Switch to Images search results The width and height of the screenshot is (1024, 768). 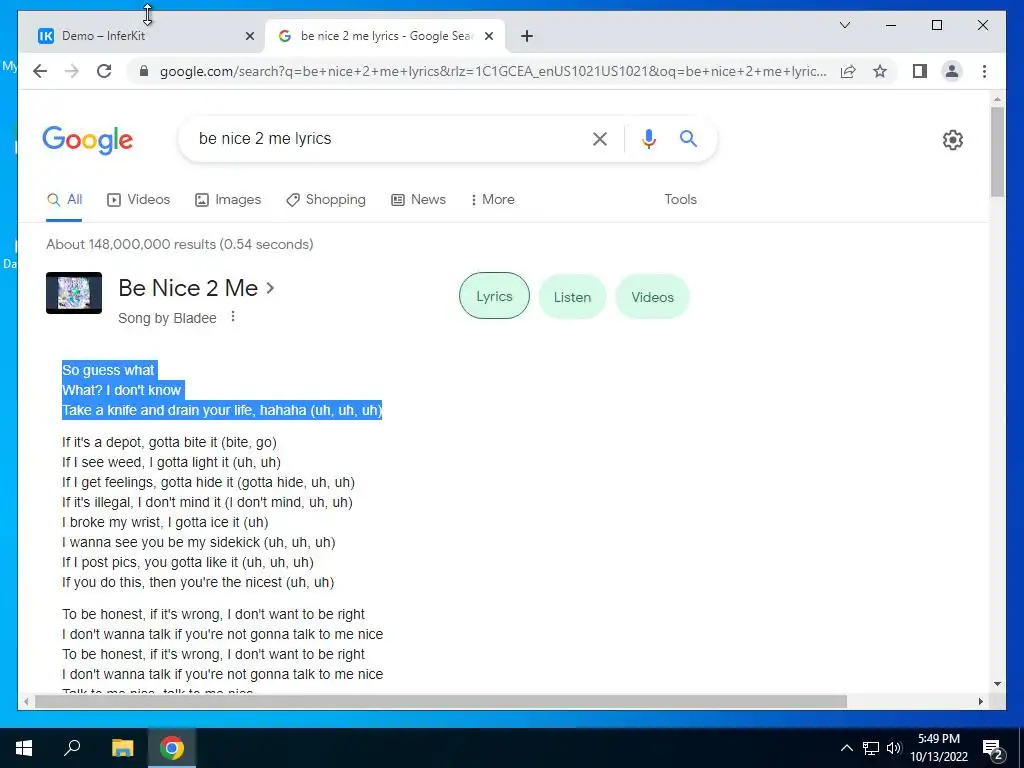tap(228, 199)
